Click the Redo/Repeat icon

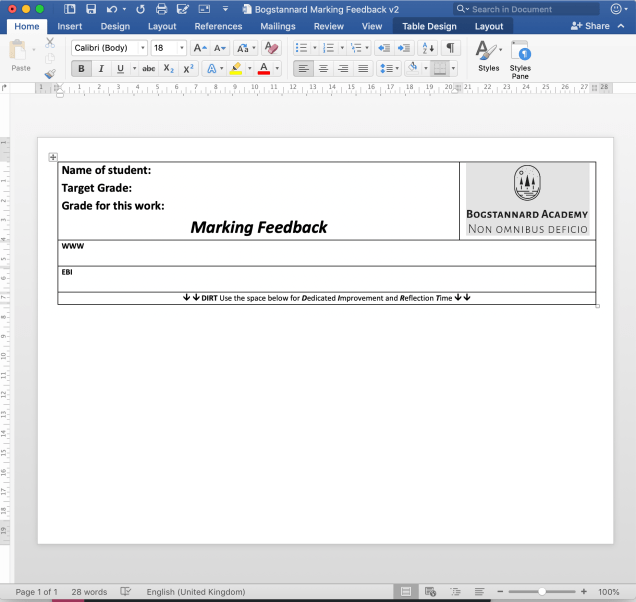[140, 9]
